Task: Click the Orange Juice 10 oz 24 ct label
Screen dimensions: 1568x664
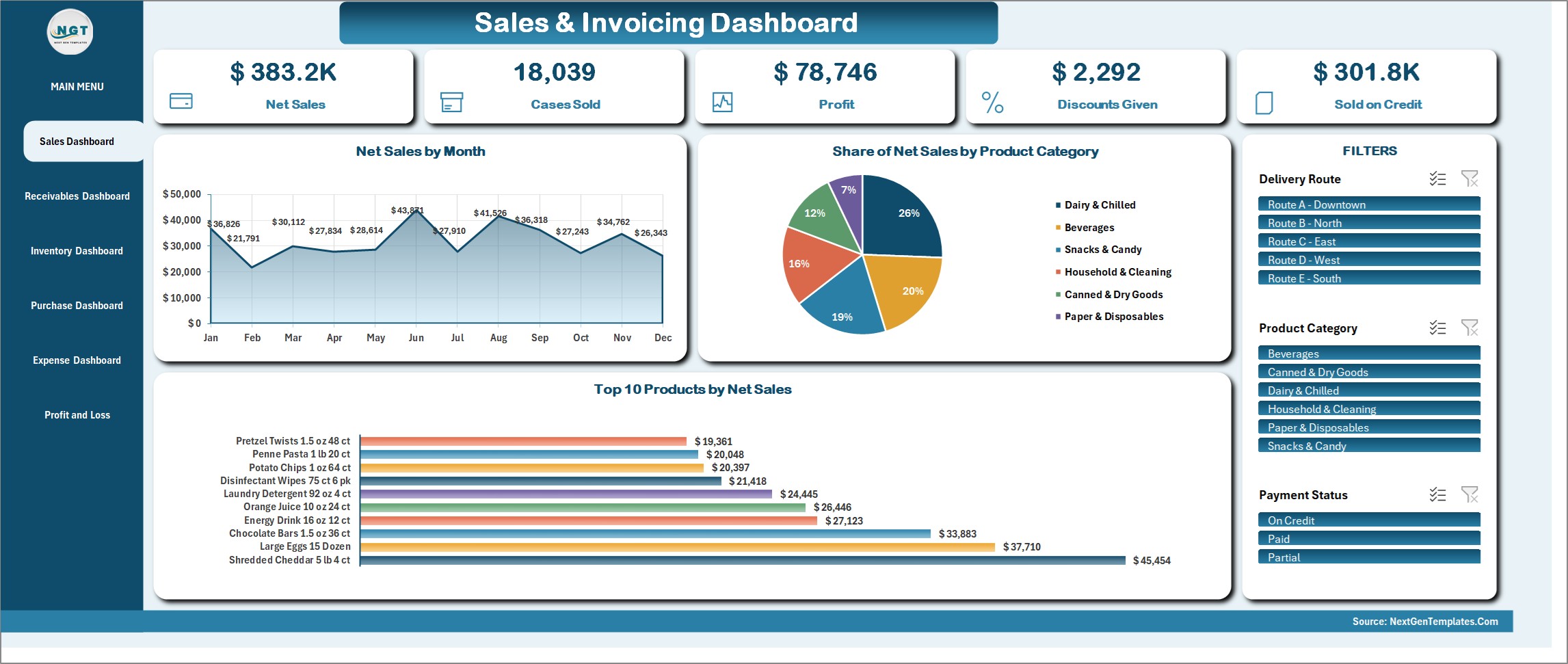Action: [297, 507]
